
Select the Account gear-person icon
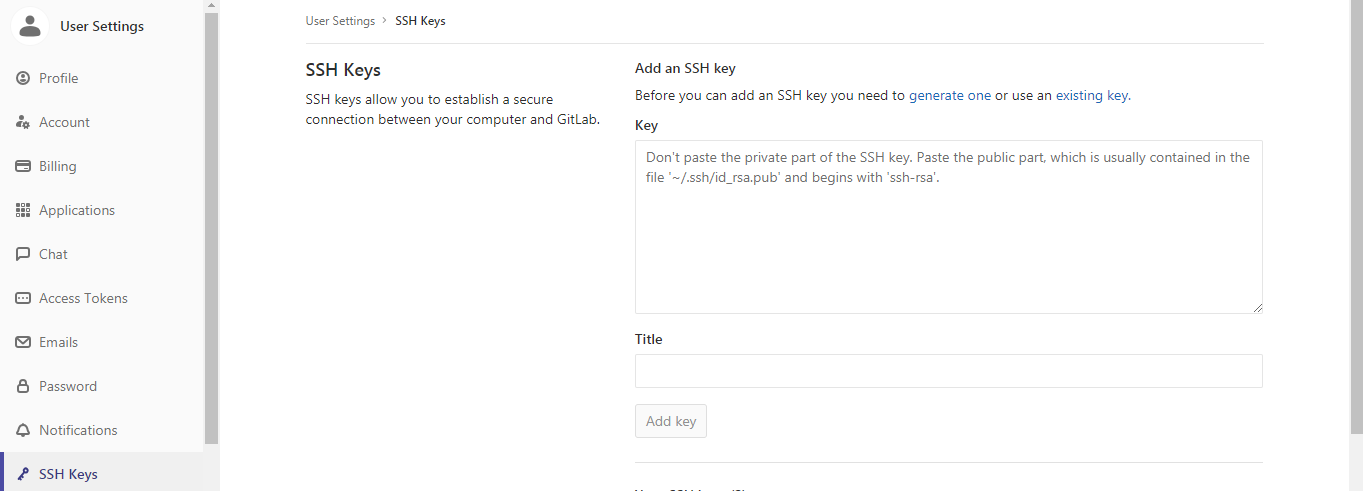click(23, 122)
